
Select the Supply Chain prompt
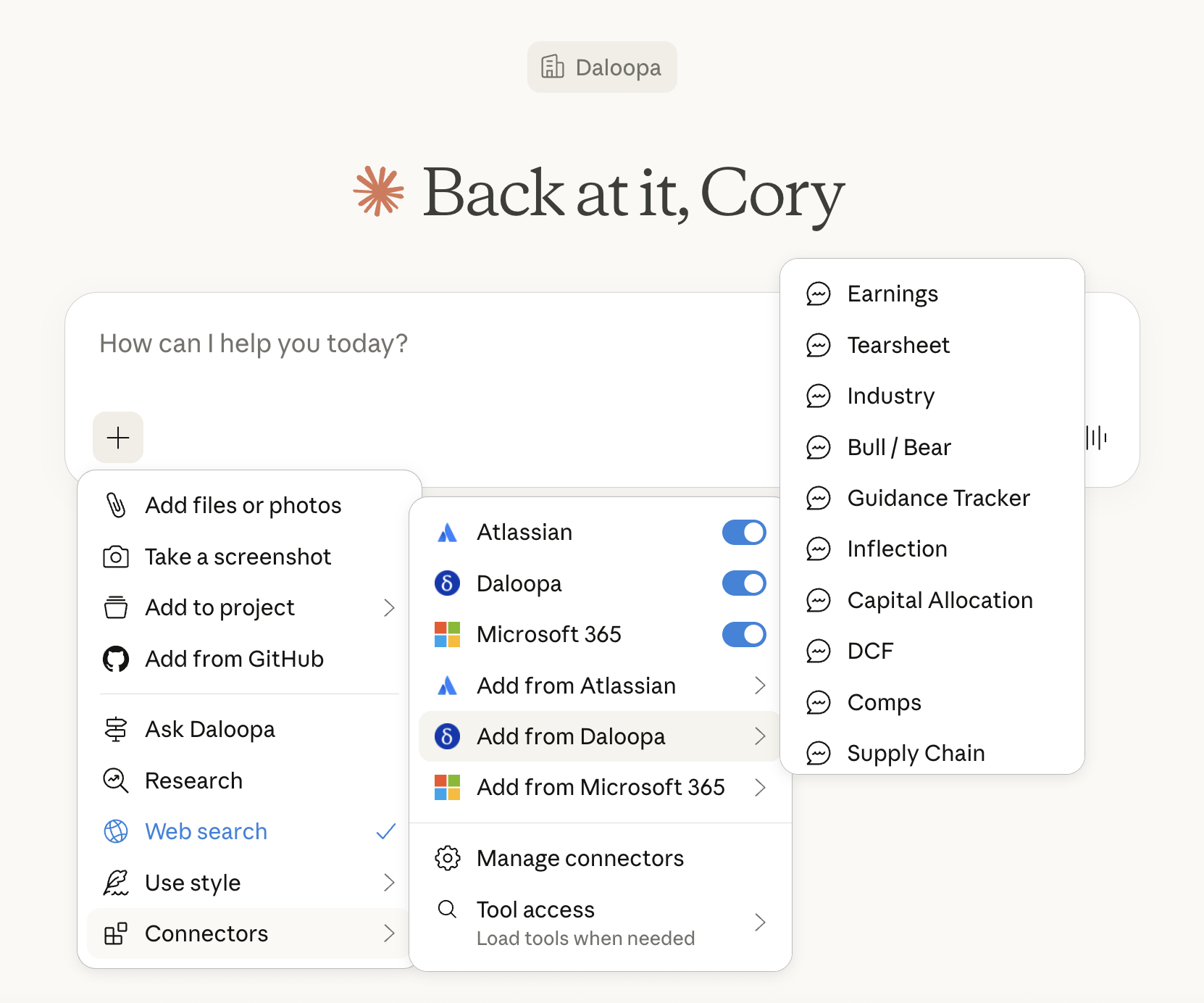932,753
